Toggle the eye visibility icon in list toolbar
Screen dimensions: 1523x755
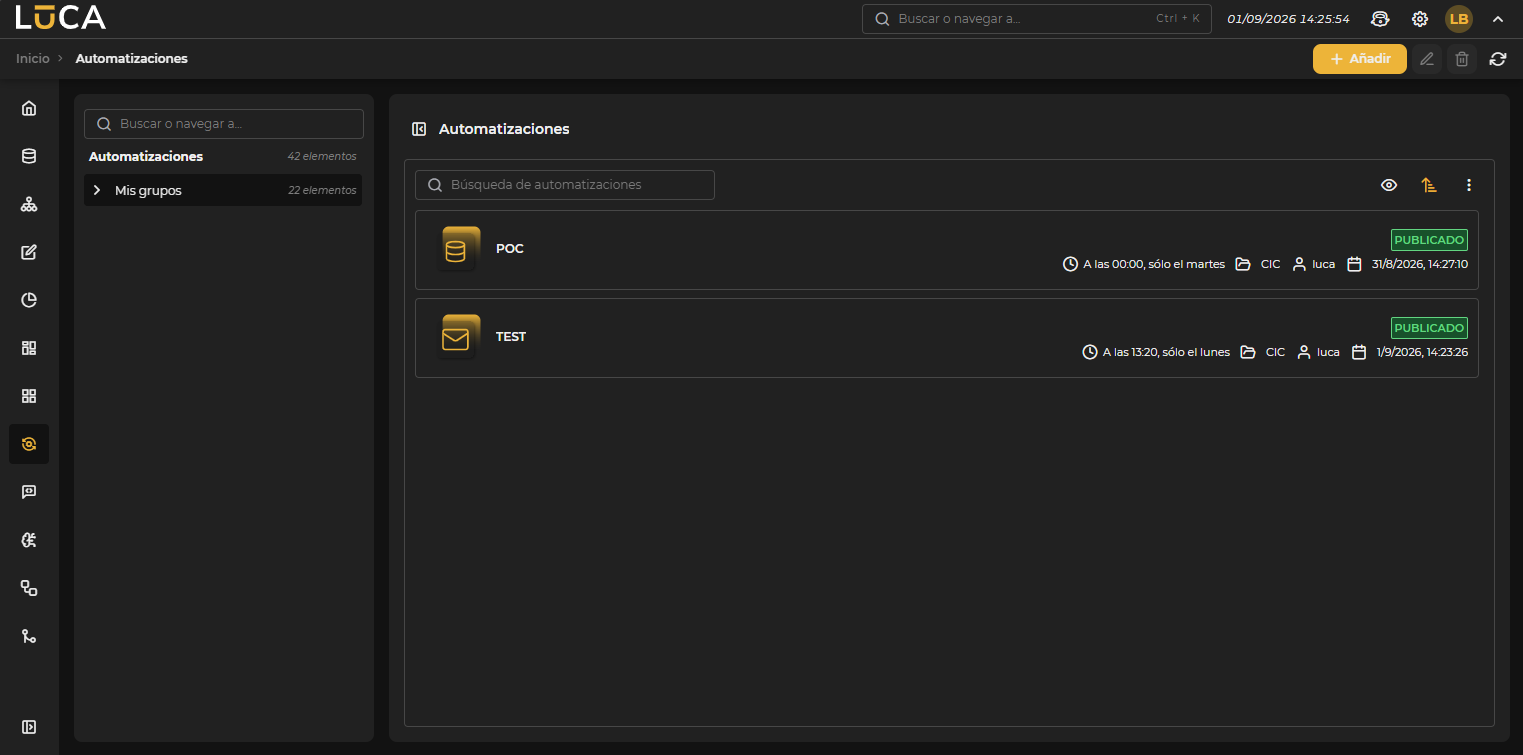point(1389,185)
